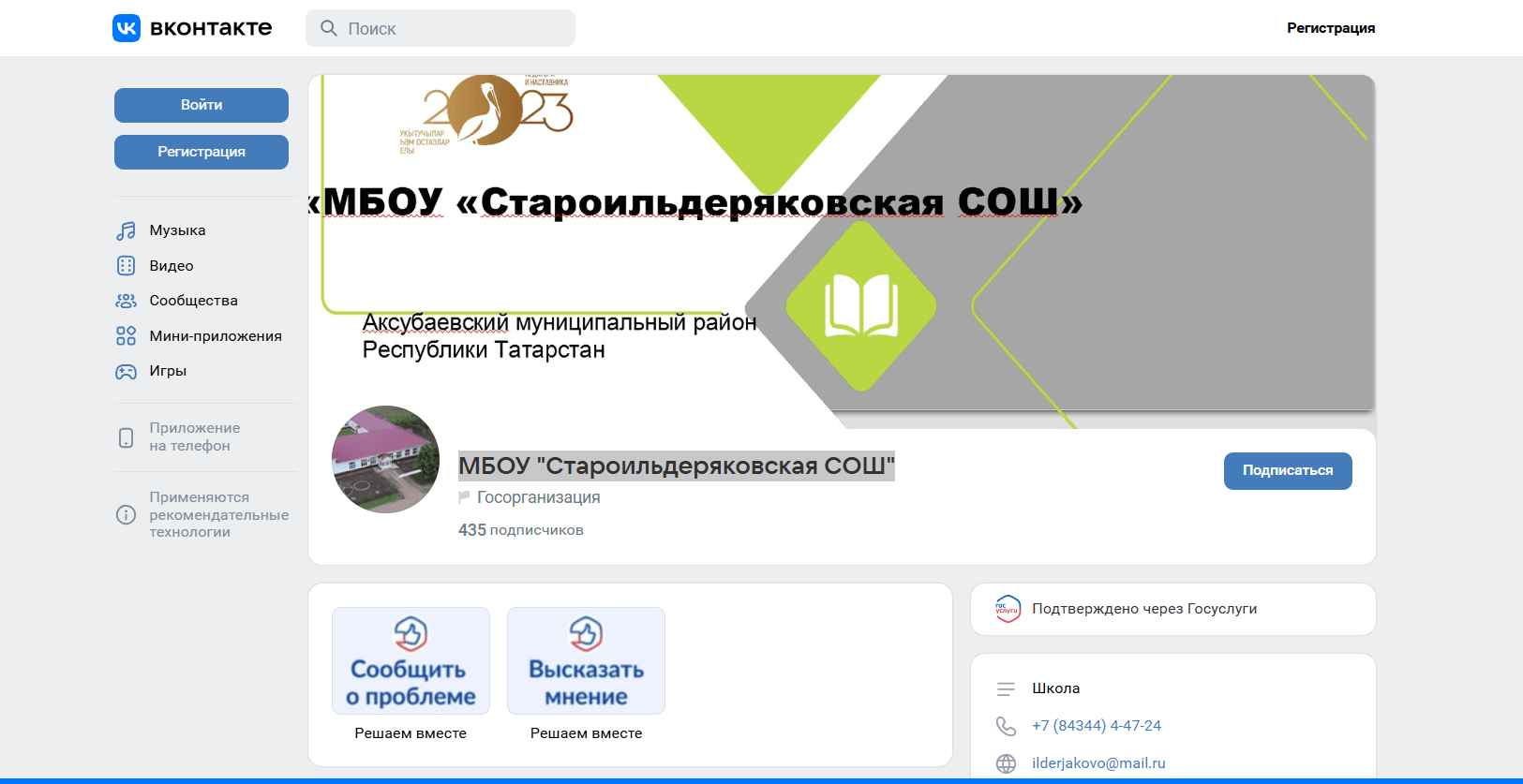This screenshot has height=784, width=1523.
Task: Click the info icon for recommendation technologies
Action: tap(126, 515)
